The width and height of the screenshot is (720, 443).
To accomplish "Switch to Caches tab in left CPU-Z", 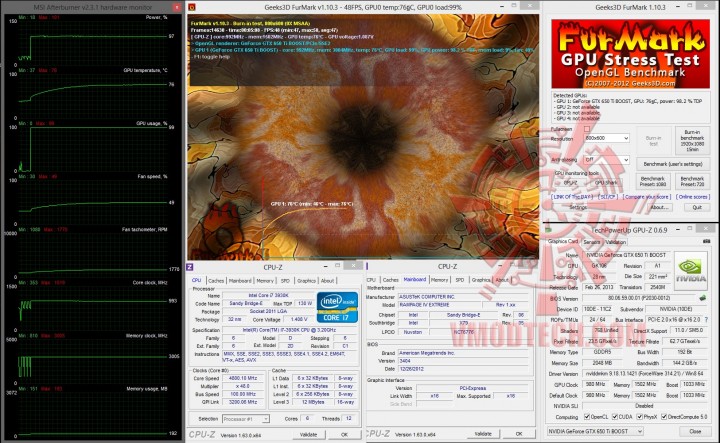I will (216, 280).
